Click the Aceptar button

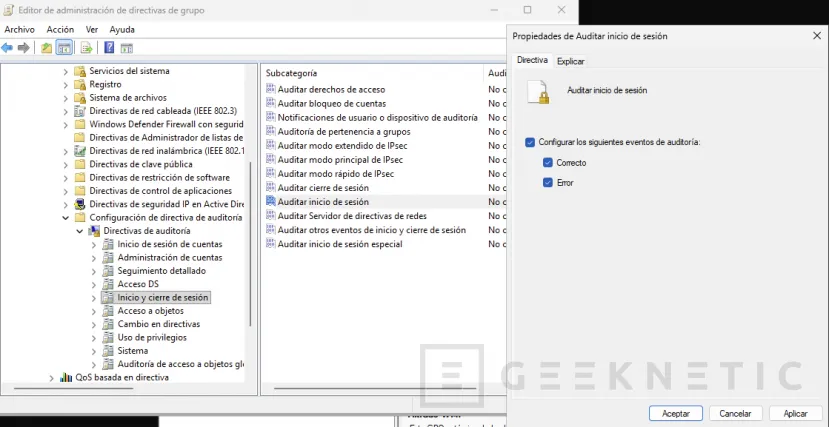pyautogui.click(x=676, y=414)
